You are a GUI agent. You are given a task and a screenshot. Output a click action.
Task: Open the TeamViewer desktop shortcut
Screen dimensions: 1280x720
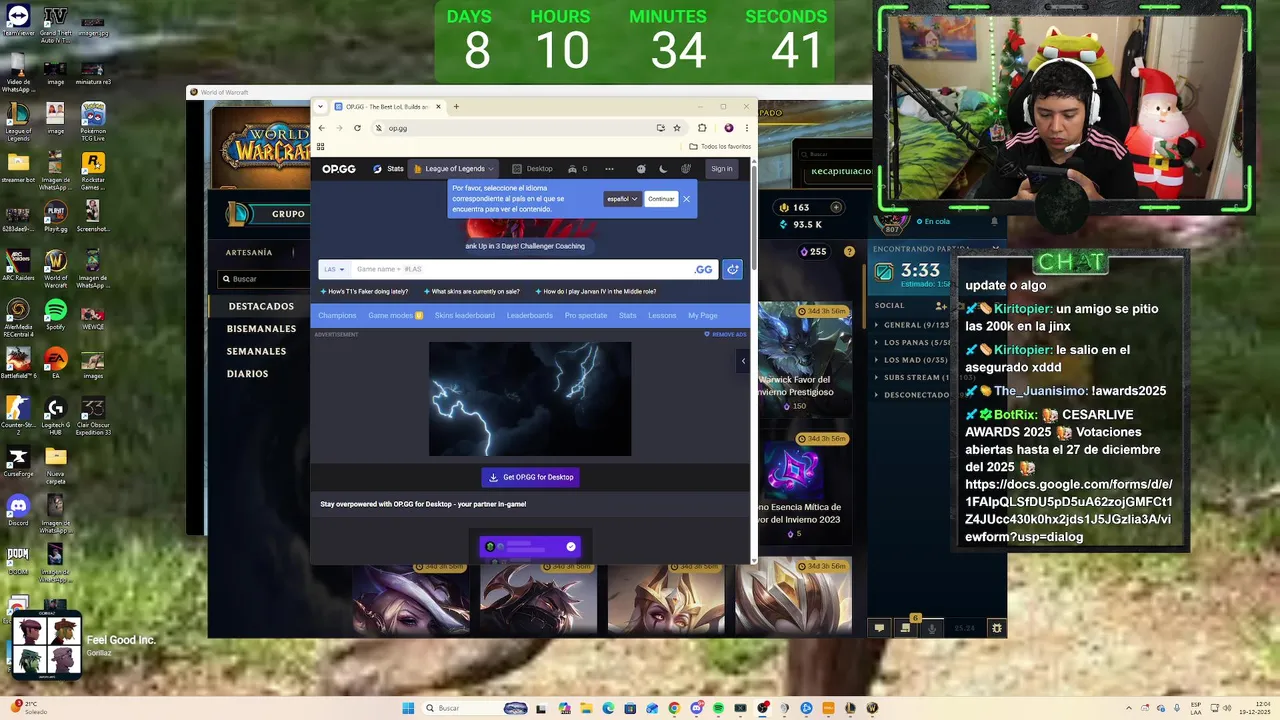coord(18,21)
